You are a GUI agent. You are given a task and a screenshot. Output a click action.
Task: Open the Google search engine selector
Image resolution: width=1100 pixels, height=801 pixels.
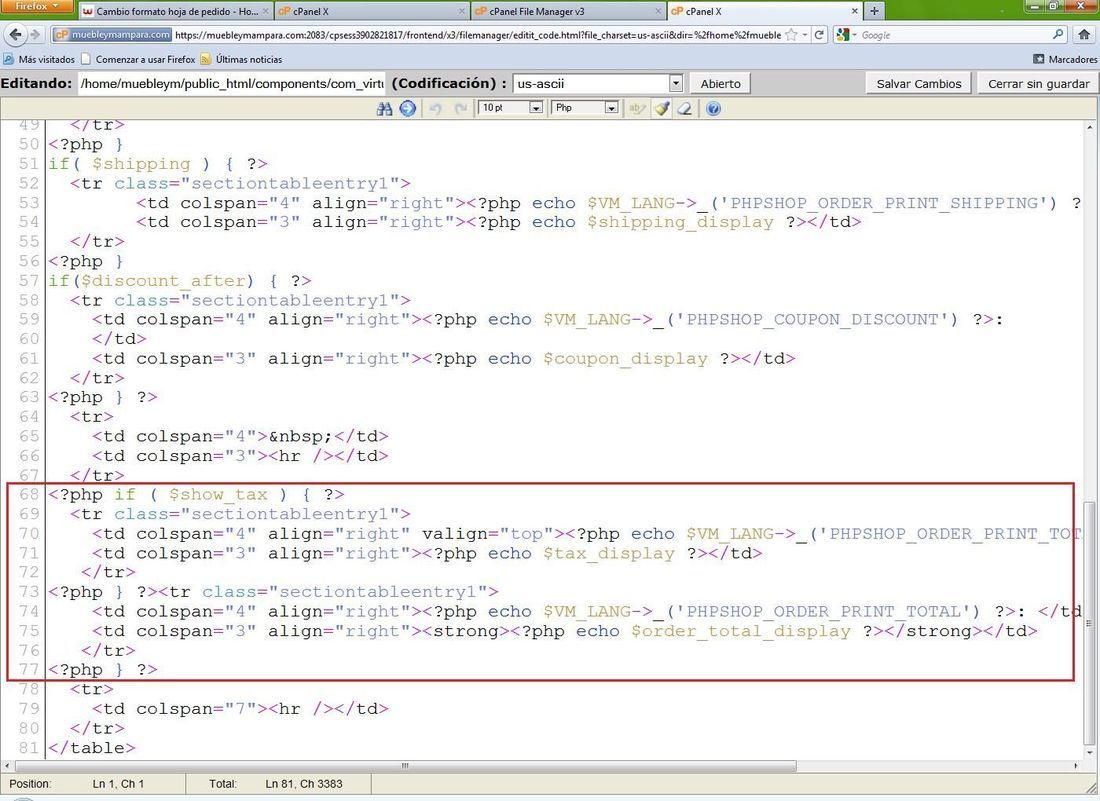pyautogui.click(x=846, y=34)
